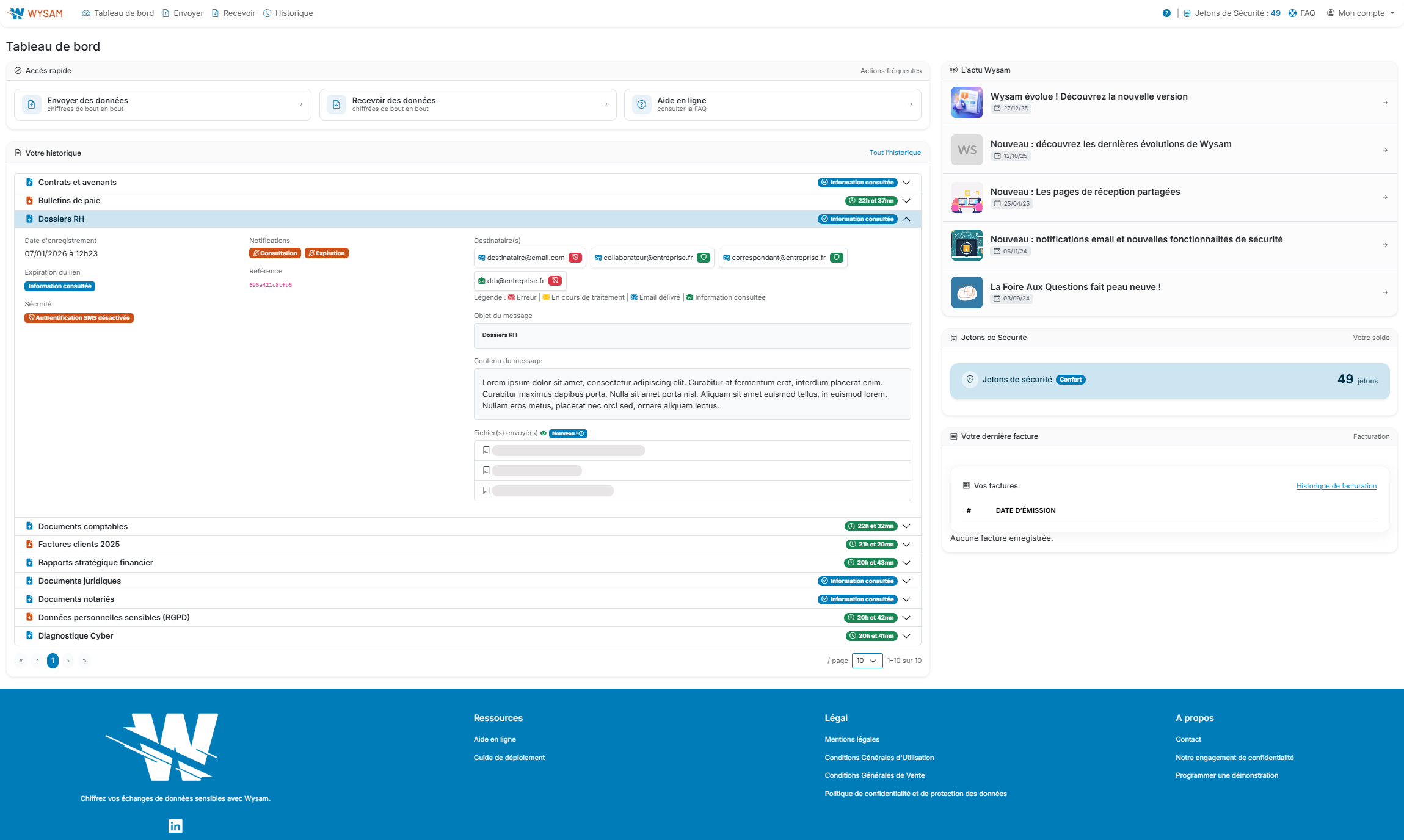Open the Mon compte menu
1404x840 pixels.
[x=1361, y=13]
